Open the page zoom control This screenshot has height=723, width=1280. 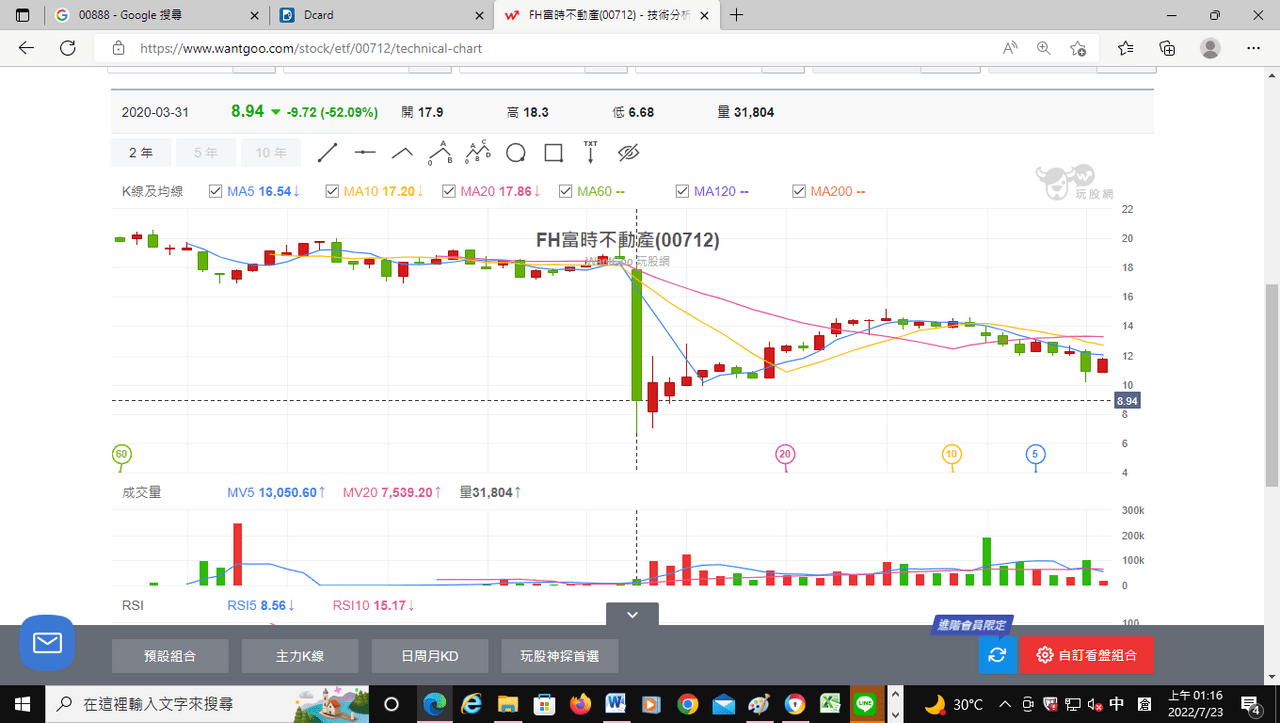coord(1044,48)
